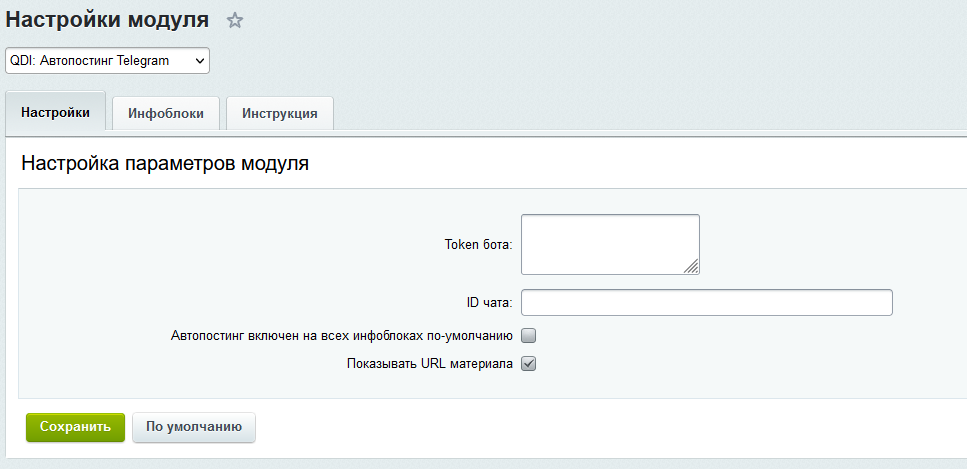The width and height of the screenshot is (967, 469).
Task: Click the 'Настройка параметров модуля' section heading
Action: point(165,164)
